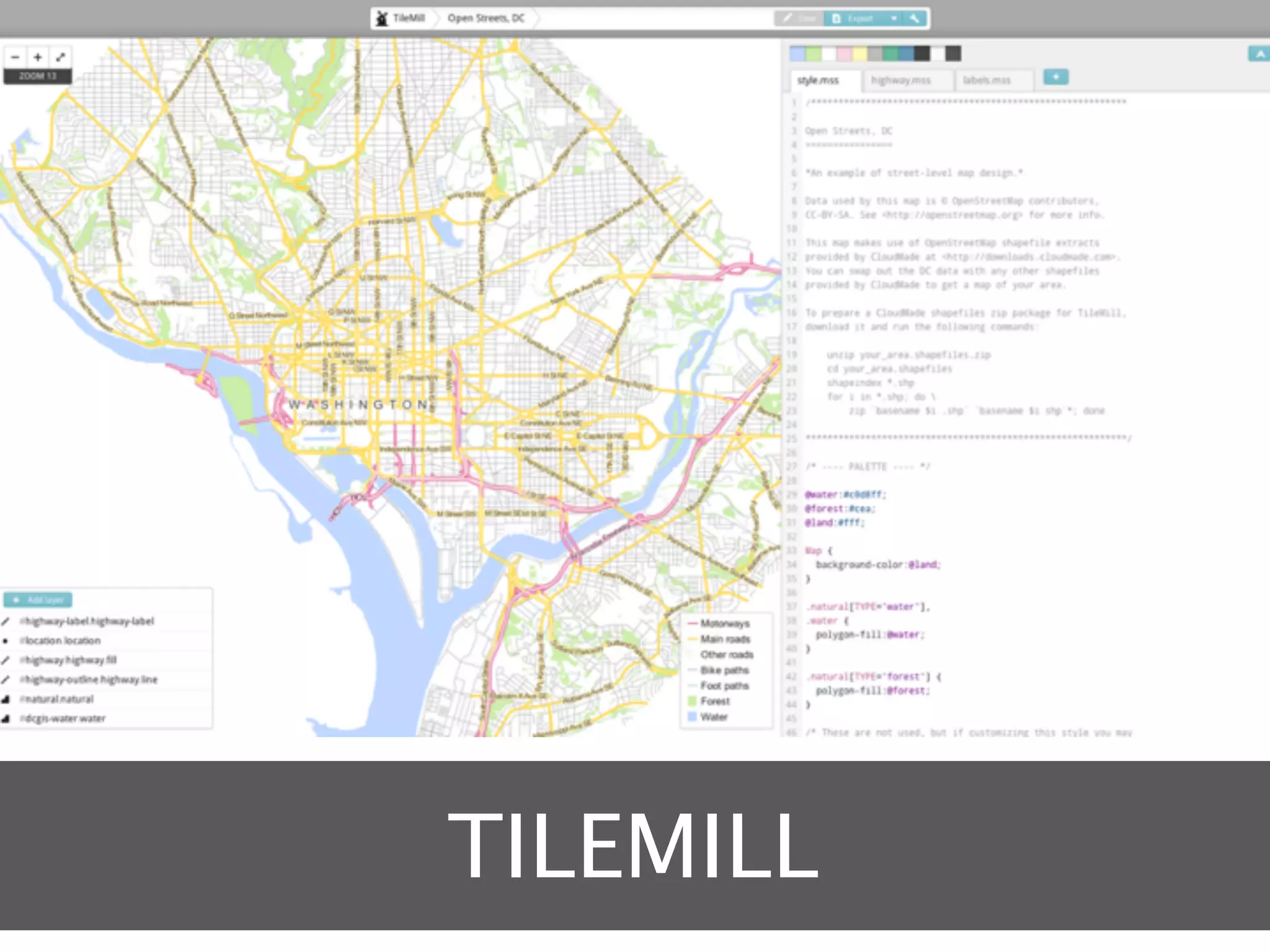Click the WASHINGTON label on the map

click(359, 405)
